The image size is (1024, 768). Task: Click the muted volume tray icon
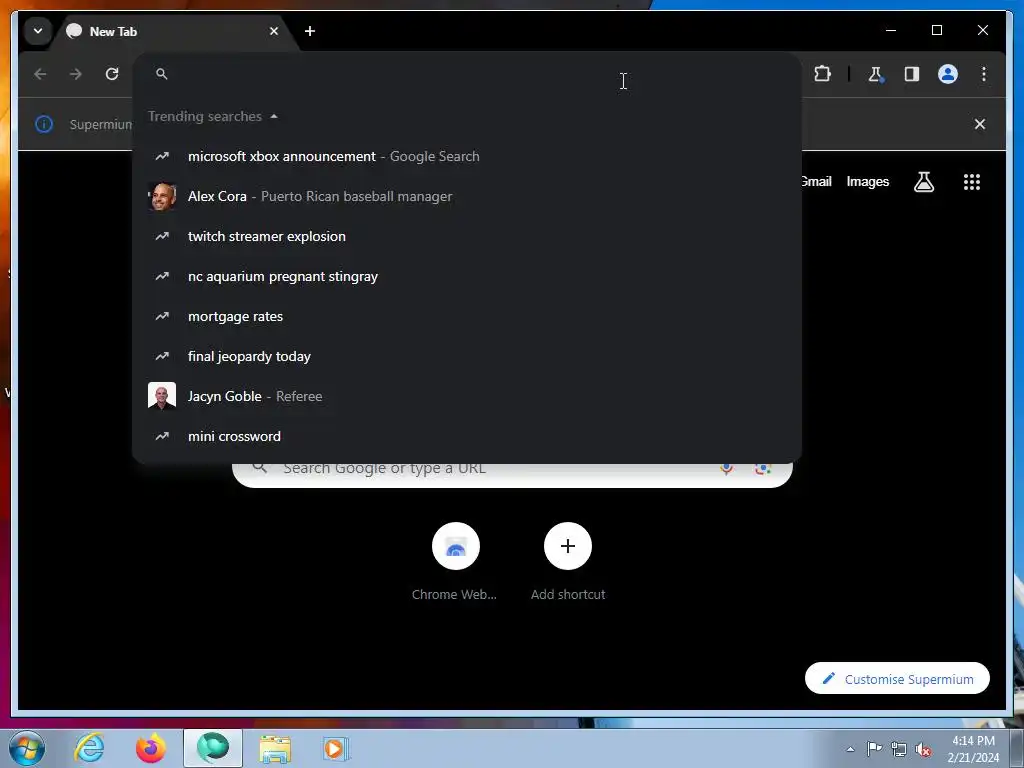click(x=923, y=749)
